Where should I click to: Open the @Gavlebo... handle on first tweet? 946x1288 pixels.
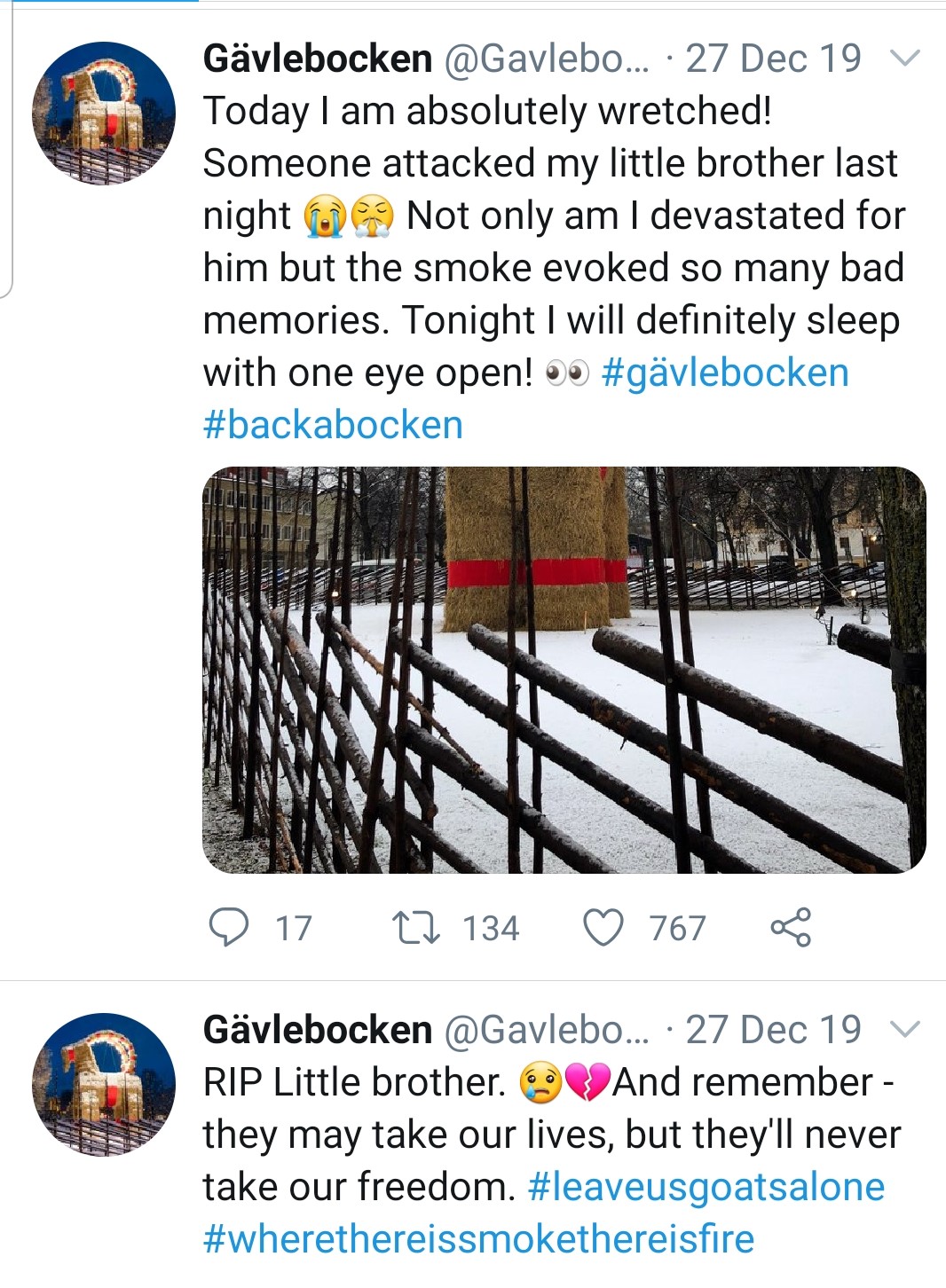[x=546, y=59]
